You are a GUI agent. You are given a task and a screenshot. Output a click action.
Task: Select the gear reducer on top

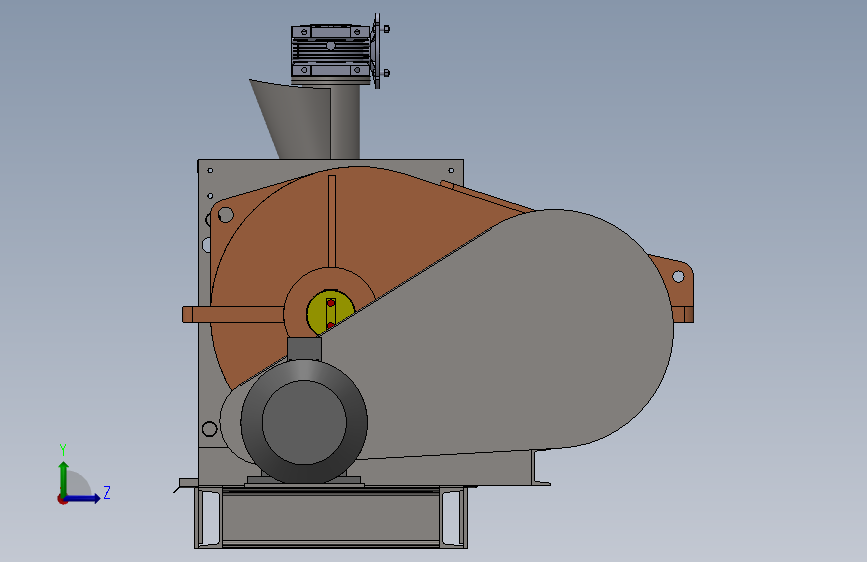point(331,51)
